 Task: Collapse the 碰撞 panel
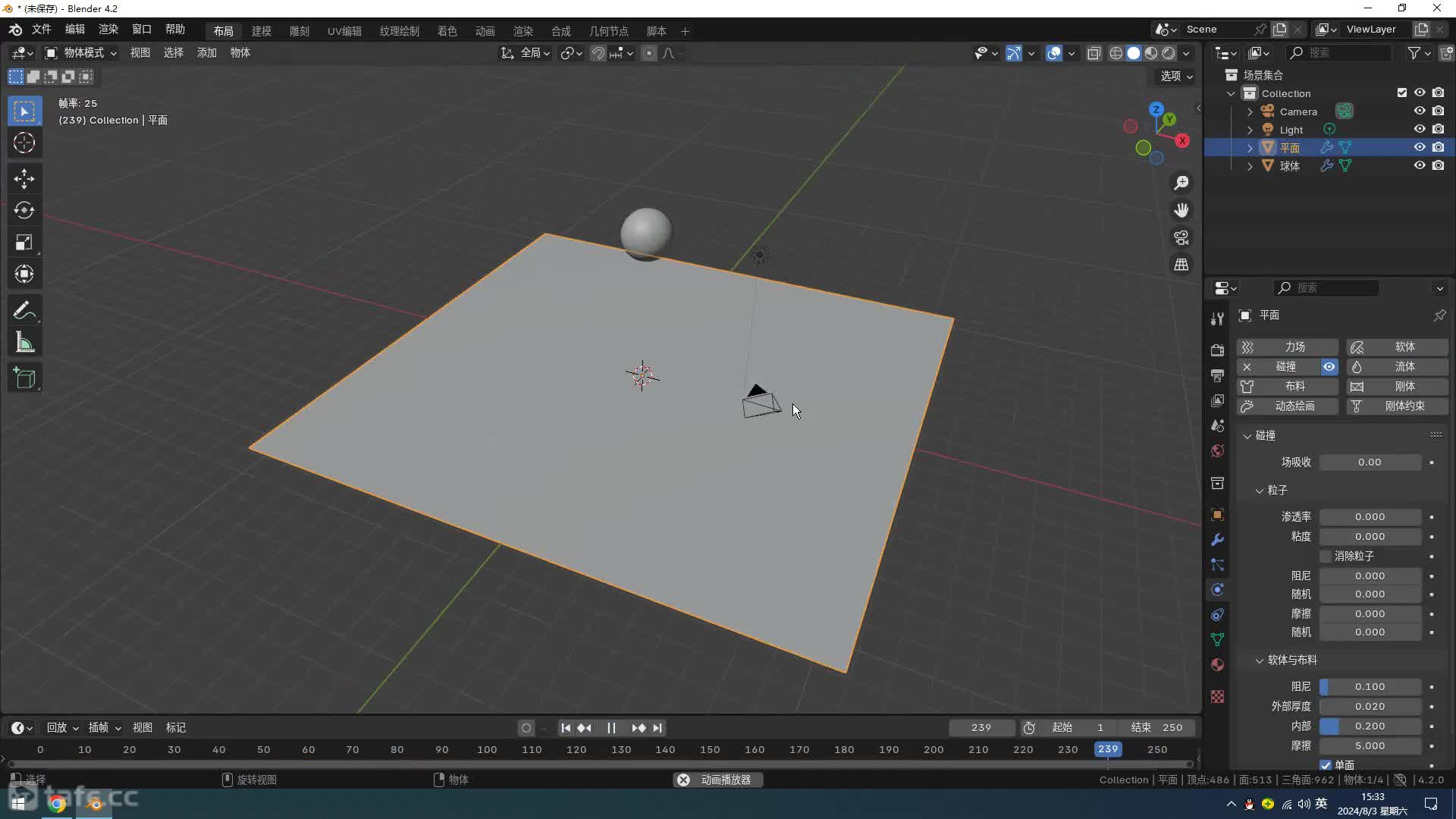[1247, 436]
